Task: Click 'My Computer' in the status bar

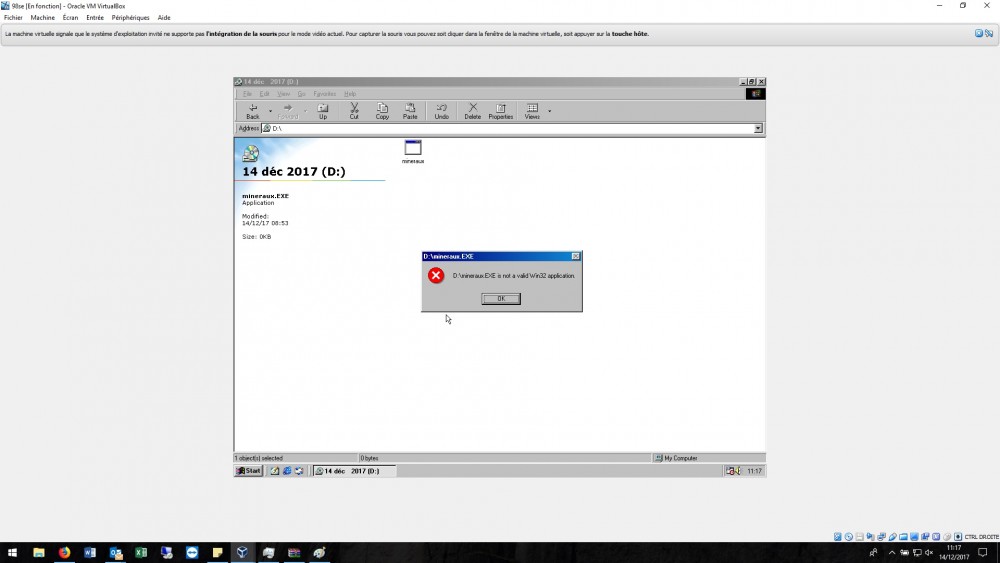Action: (680, 458)
